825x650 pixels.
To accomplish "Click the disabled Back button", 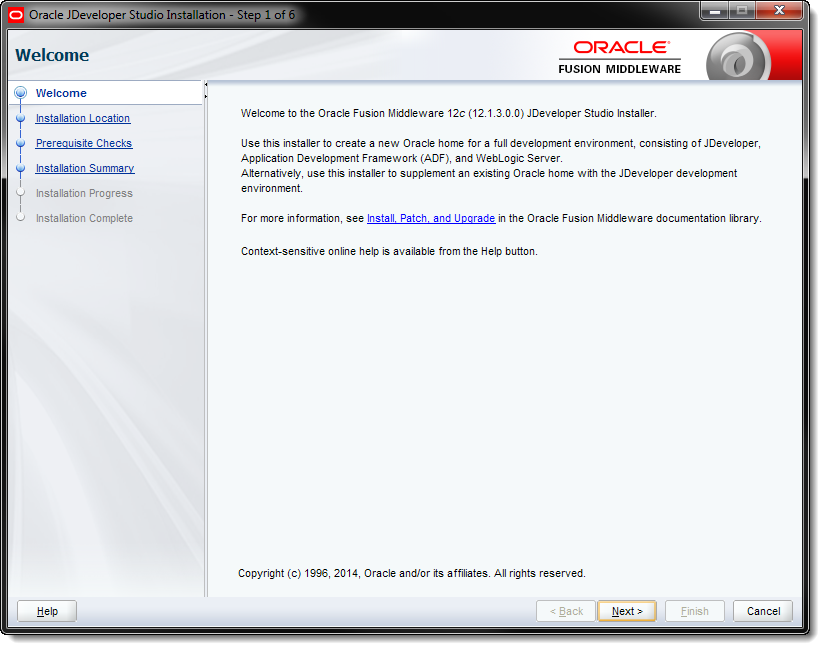I will (x=565, y=611).
